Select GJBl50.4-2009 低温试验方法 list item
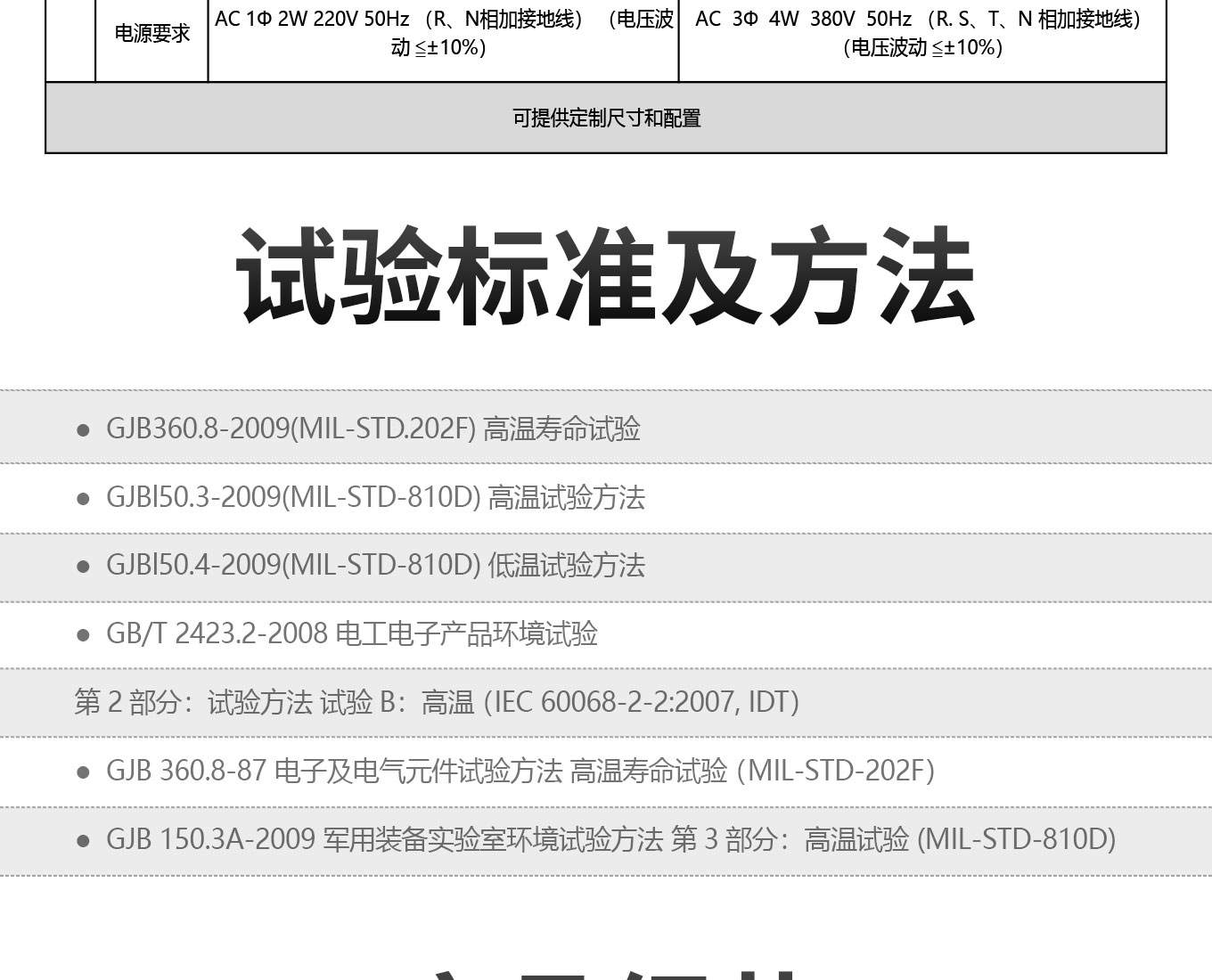Image resolution: width=1212 pixels, height=980 pixels. point(375,566)
